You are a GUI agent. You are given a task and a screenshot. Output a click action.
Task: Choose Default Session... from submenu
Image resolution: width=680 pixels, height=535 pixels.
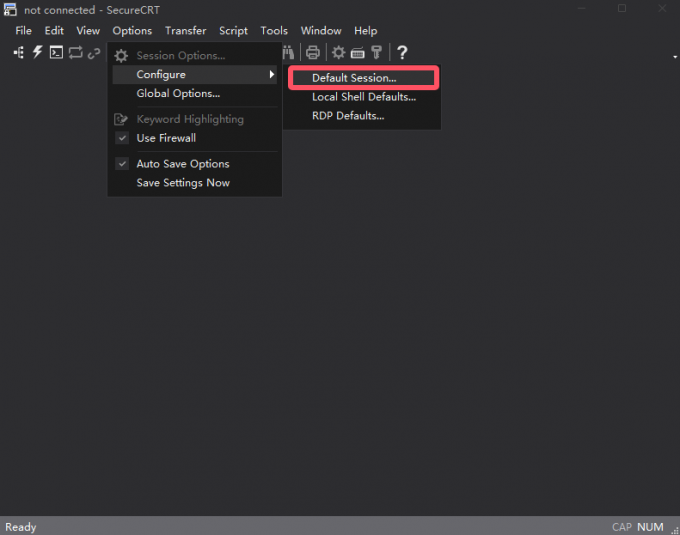click(363, 78)
